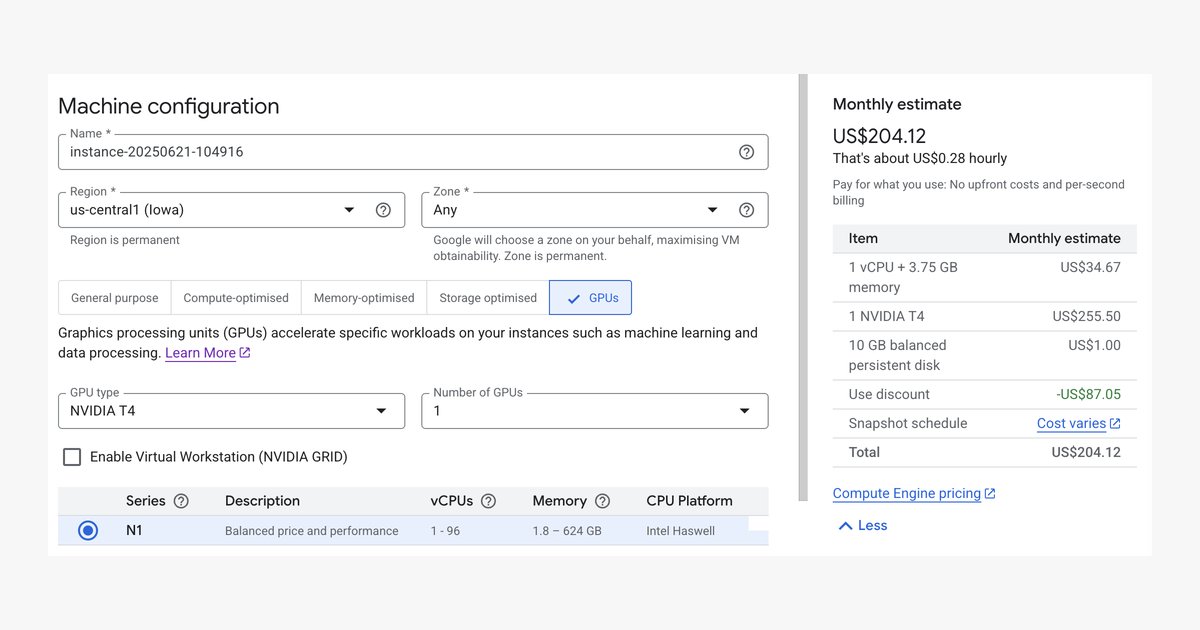This screenshot has width=1200, height=630.
Task: Click the Series column header text
Action: pos(145,501)
